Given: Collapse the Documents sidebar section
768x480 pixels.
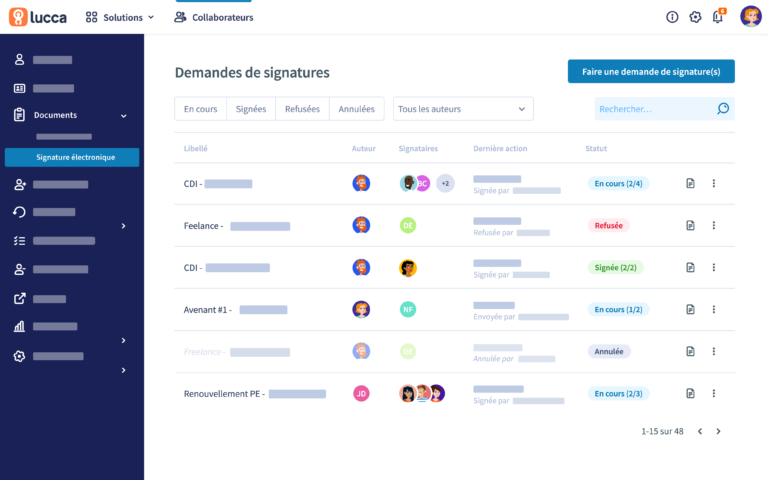Looking at the screenshot, I should tap(124, 116).
